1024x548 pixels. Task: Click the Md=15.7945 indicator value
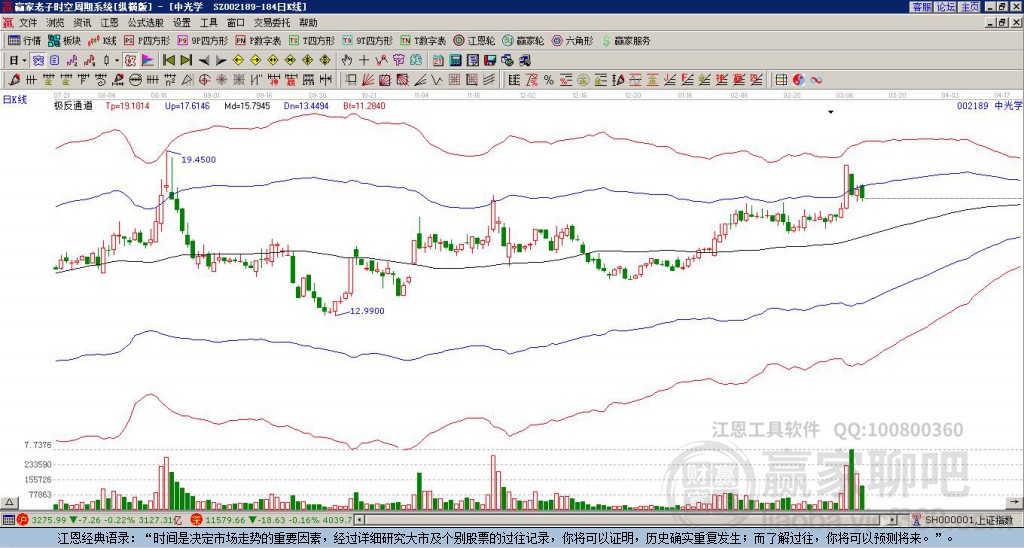pos(247,105)
